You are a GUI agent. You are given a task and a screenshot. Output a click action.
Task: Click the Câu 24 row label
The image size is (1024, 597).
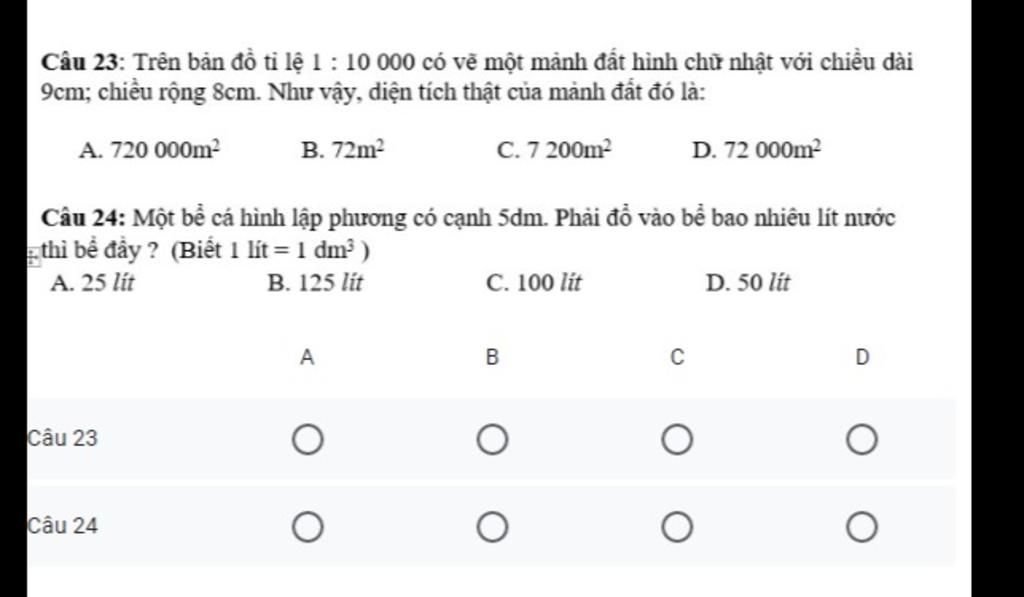pyautogui.click(x=63, y=526)
